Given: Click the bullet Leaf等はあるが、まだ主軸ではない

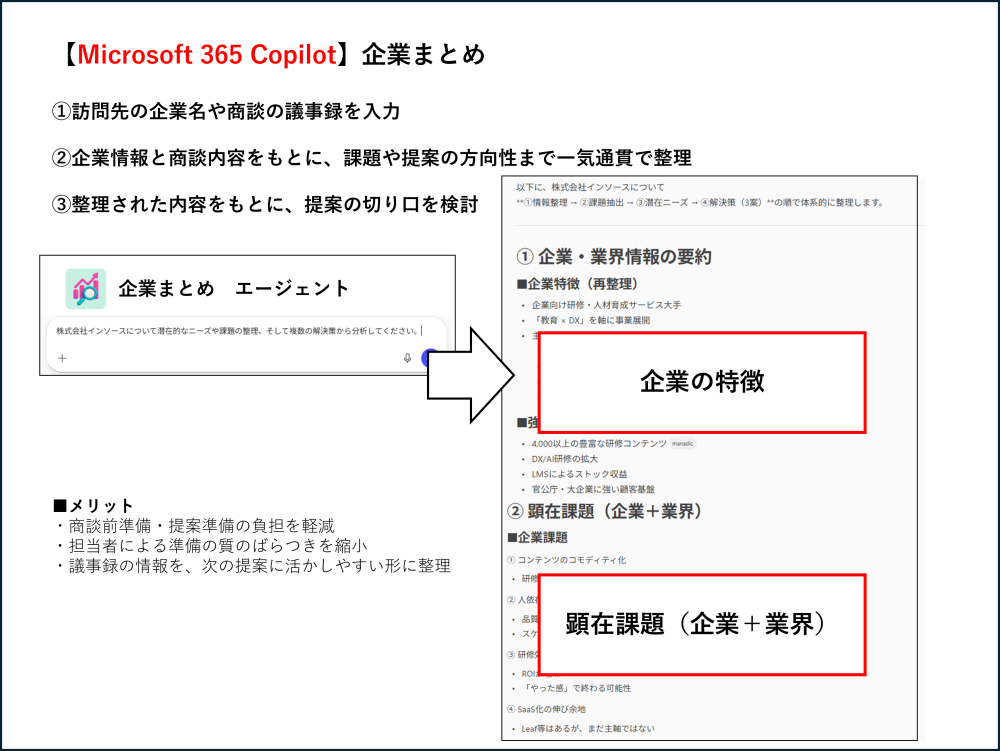Looking at the screenshot, I should (x=588, y=729).
